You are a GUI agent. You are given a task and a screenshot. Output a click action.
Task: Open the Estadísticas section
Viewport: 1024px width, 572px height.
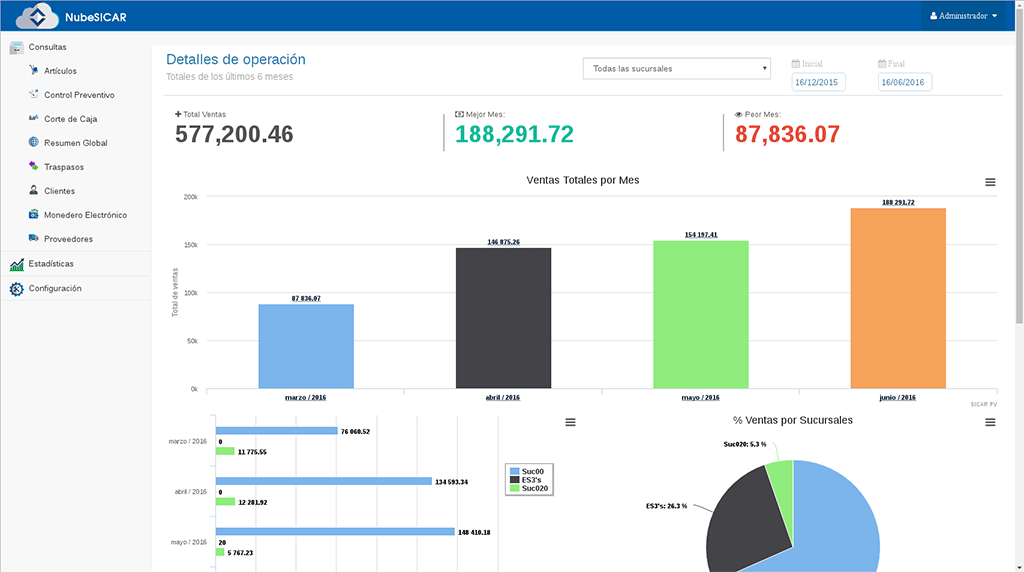coord(51,264)
